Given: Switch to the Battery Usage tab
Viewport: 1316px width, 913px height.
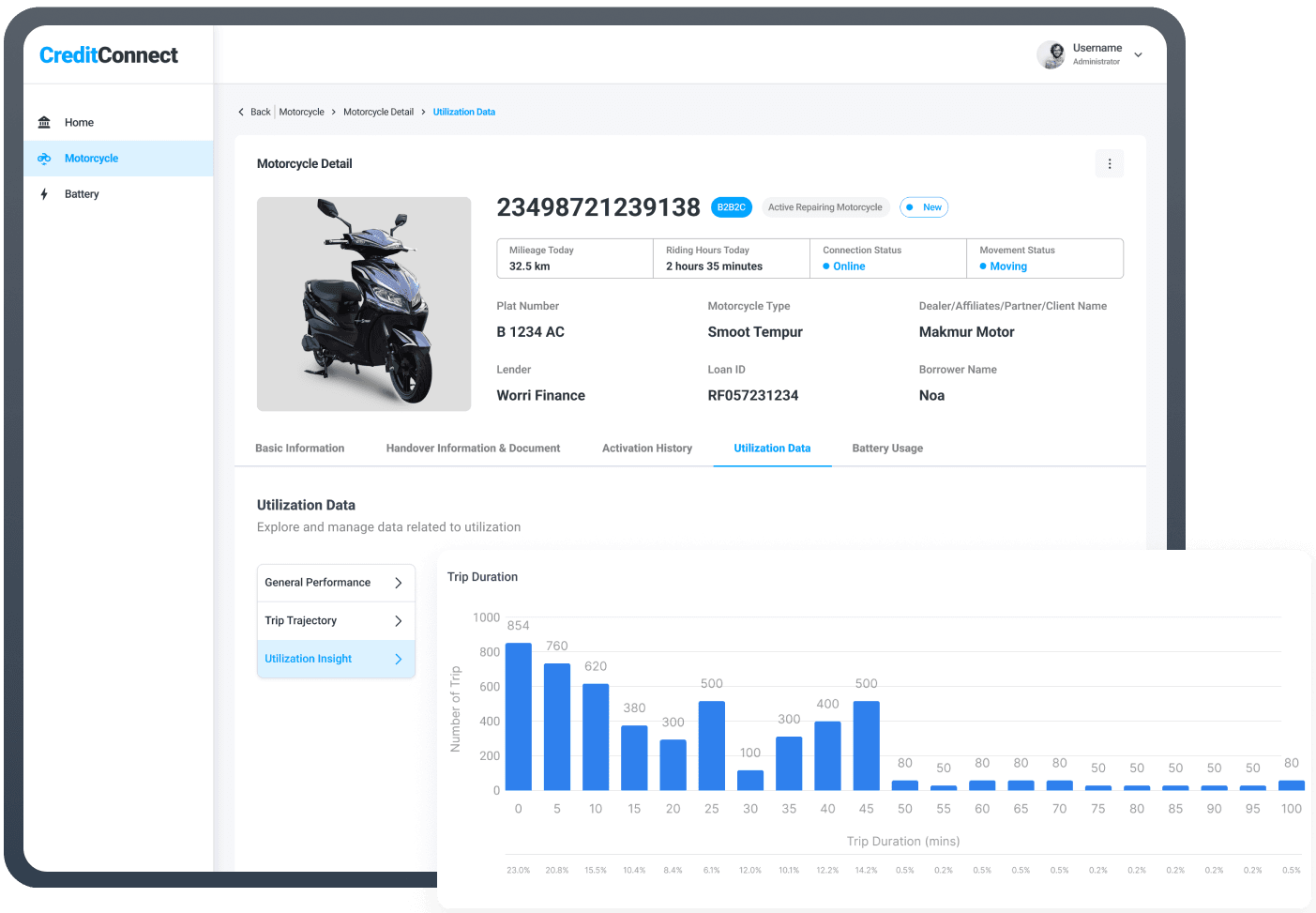Looking at the screenshot, I should tap(886, 449).
